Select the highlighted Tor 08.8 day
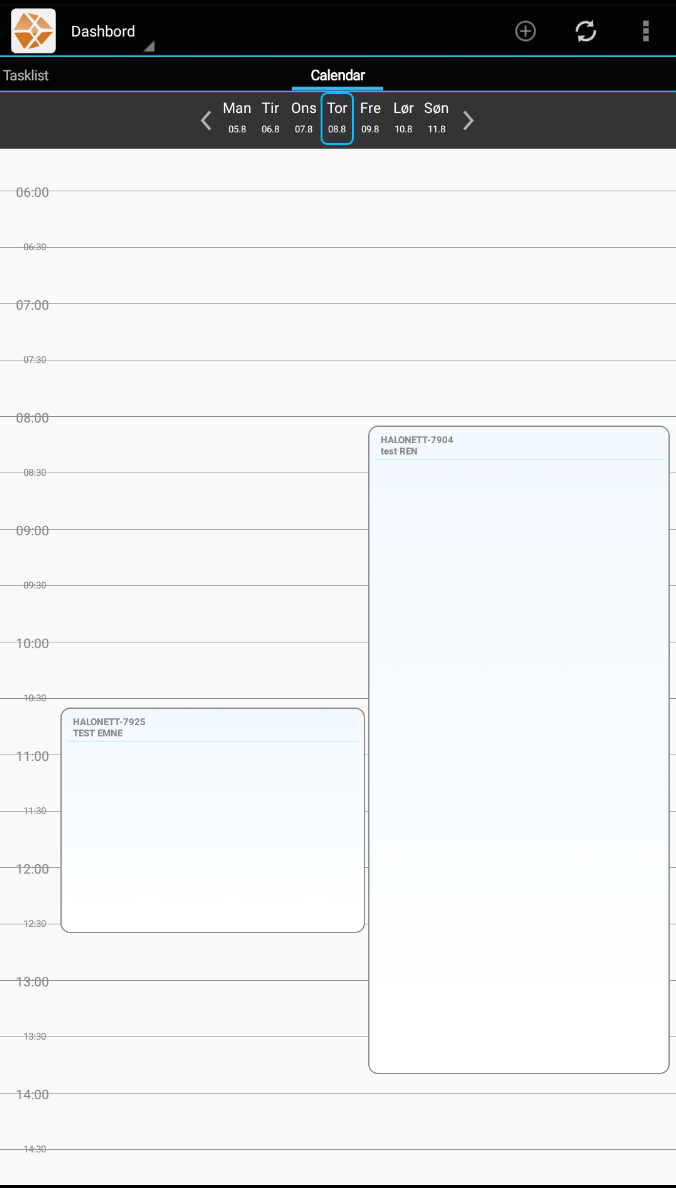Screen dimensions: 676x1188 click(x=337, y=118)
